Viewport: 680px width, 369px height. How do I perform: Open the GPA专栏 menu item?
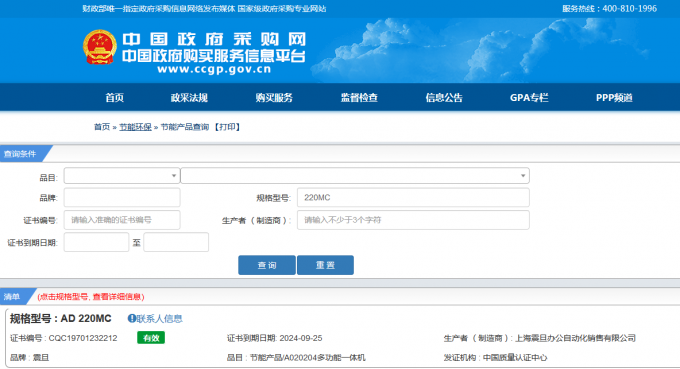529,98
